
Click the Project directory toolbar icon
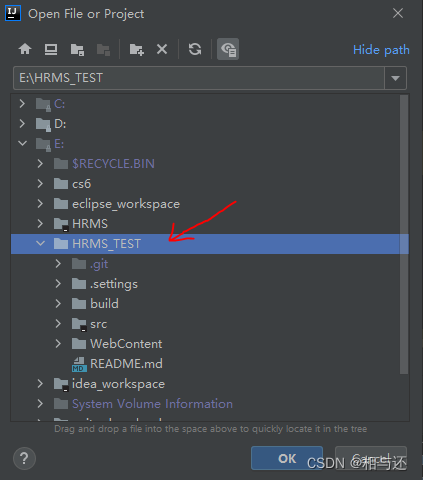point(77,50)
